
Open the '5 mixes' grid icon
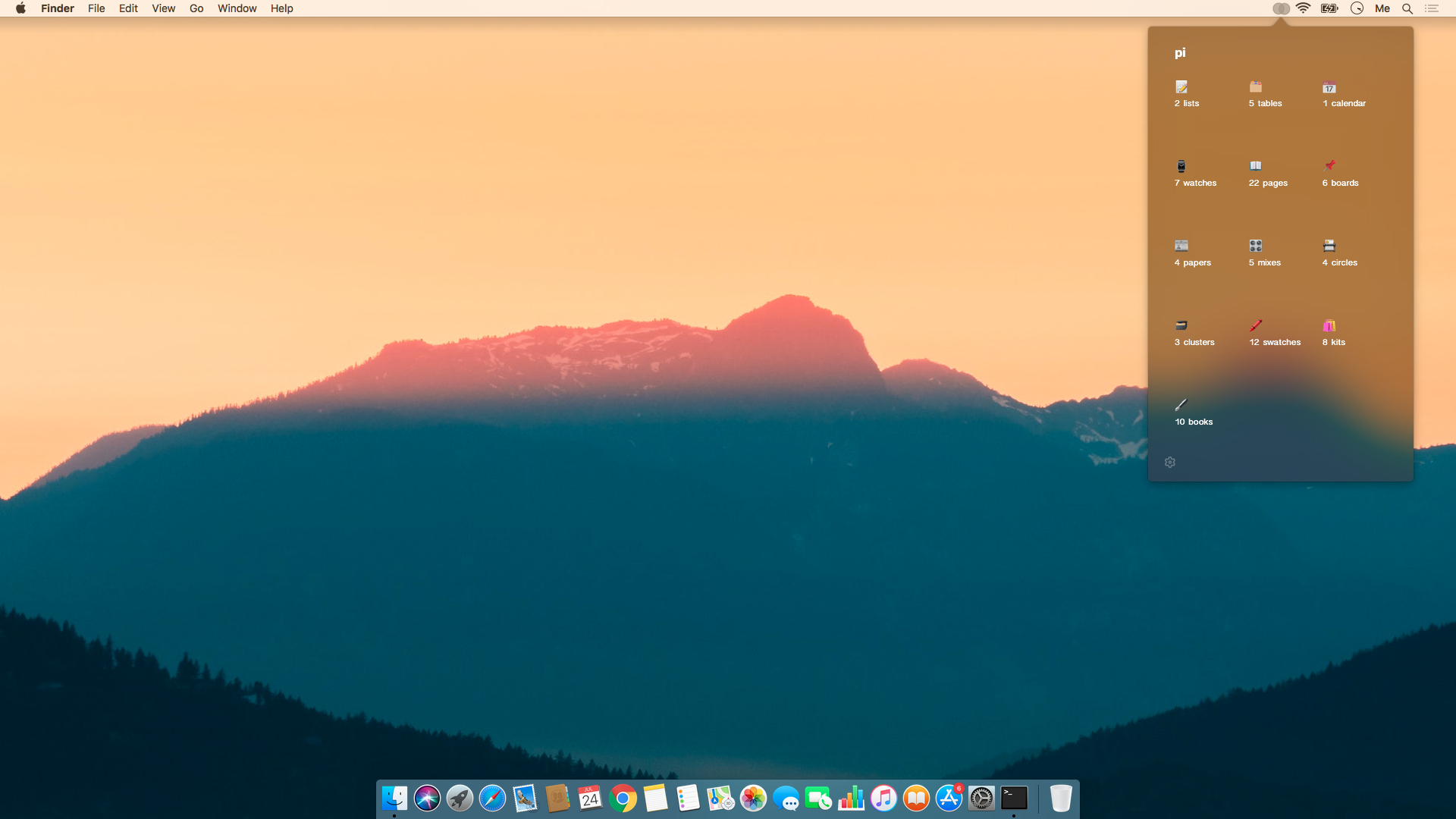(1256, 246)
